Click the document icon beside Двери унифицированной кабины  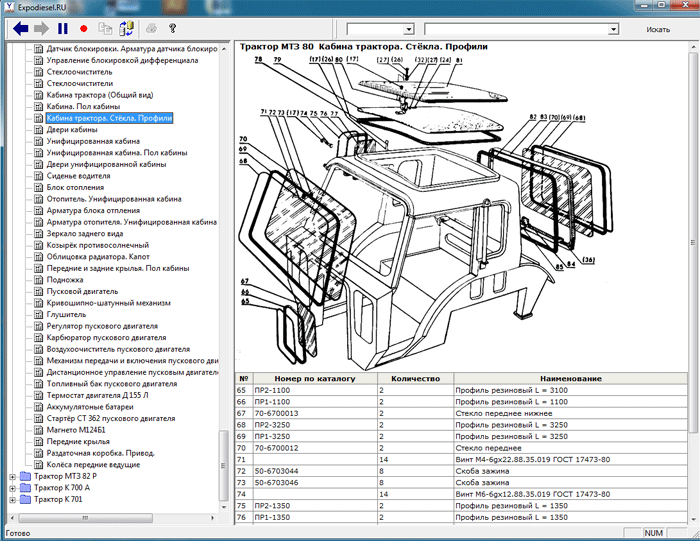pos(39,165)
